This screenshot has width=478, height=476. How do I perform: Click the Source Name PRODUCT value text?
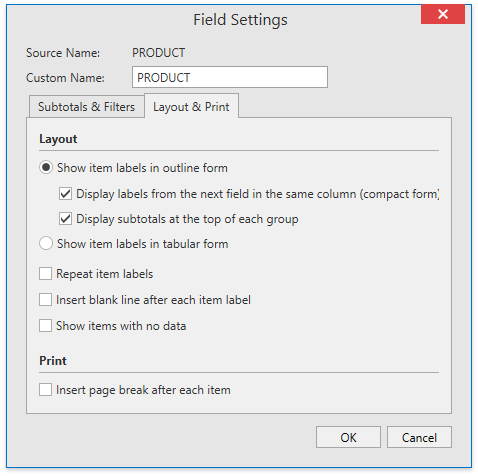[x=159, y=53]
